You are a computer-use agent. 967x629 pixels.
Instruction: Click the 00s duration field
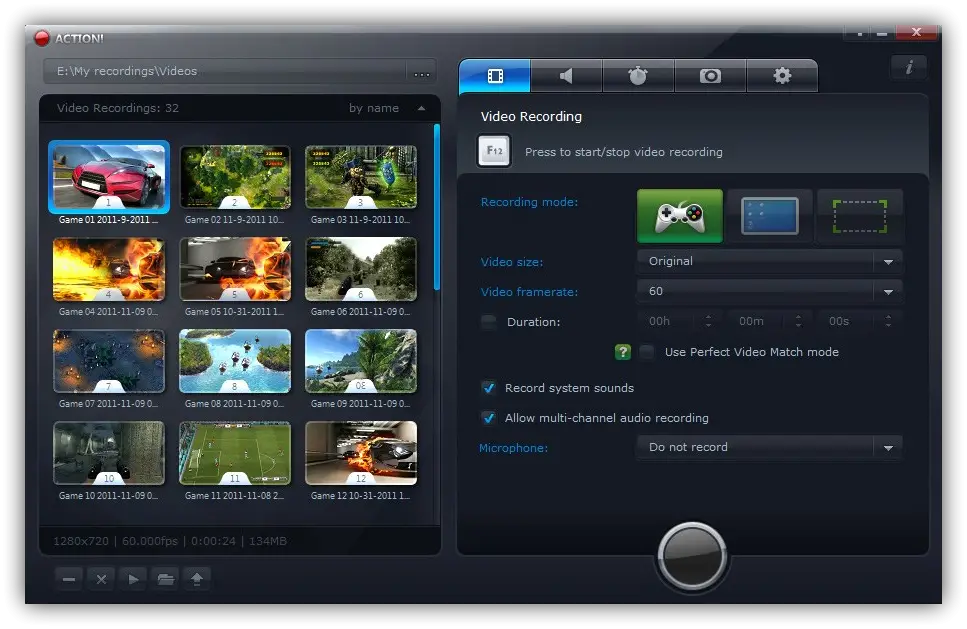846,321
